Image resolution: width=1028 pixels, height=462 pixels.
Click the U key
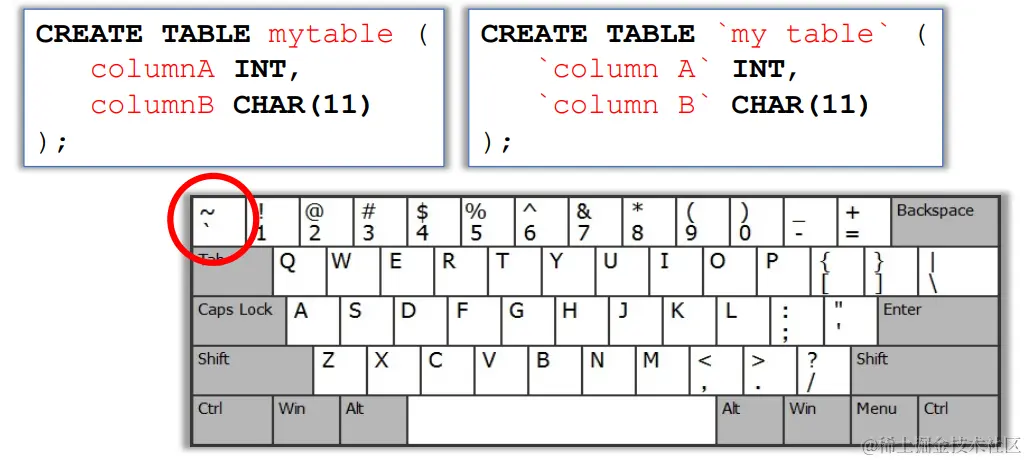622,271
